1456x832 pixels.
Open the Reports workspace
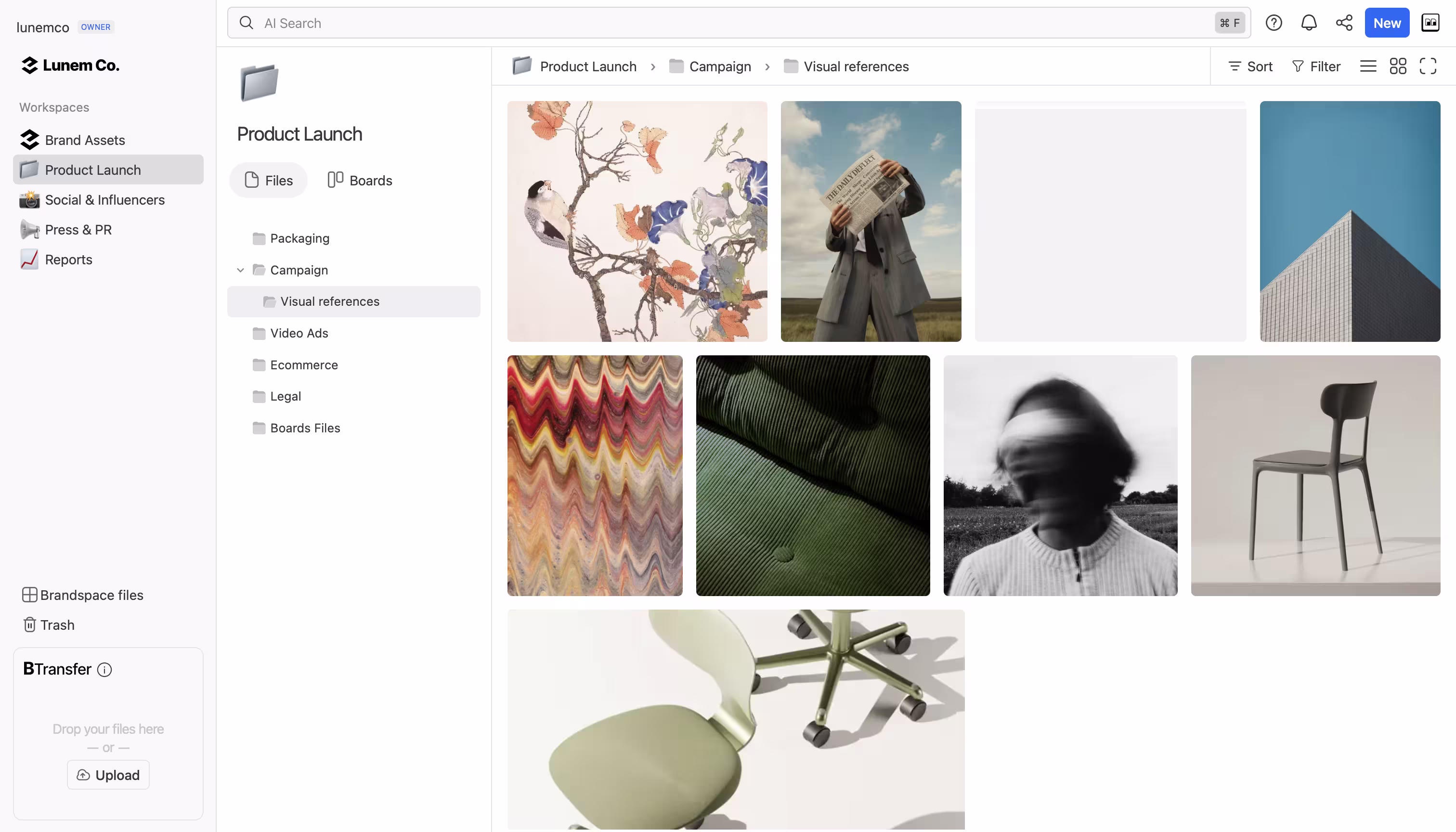click(x=68, y=259)
